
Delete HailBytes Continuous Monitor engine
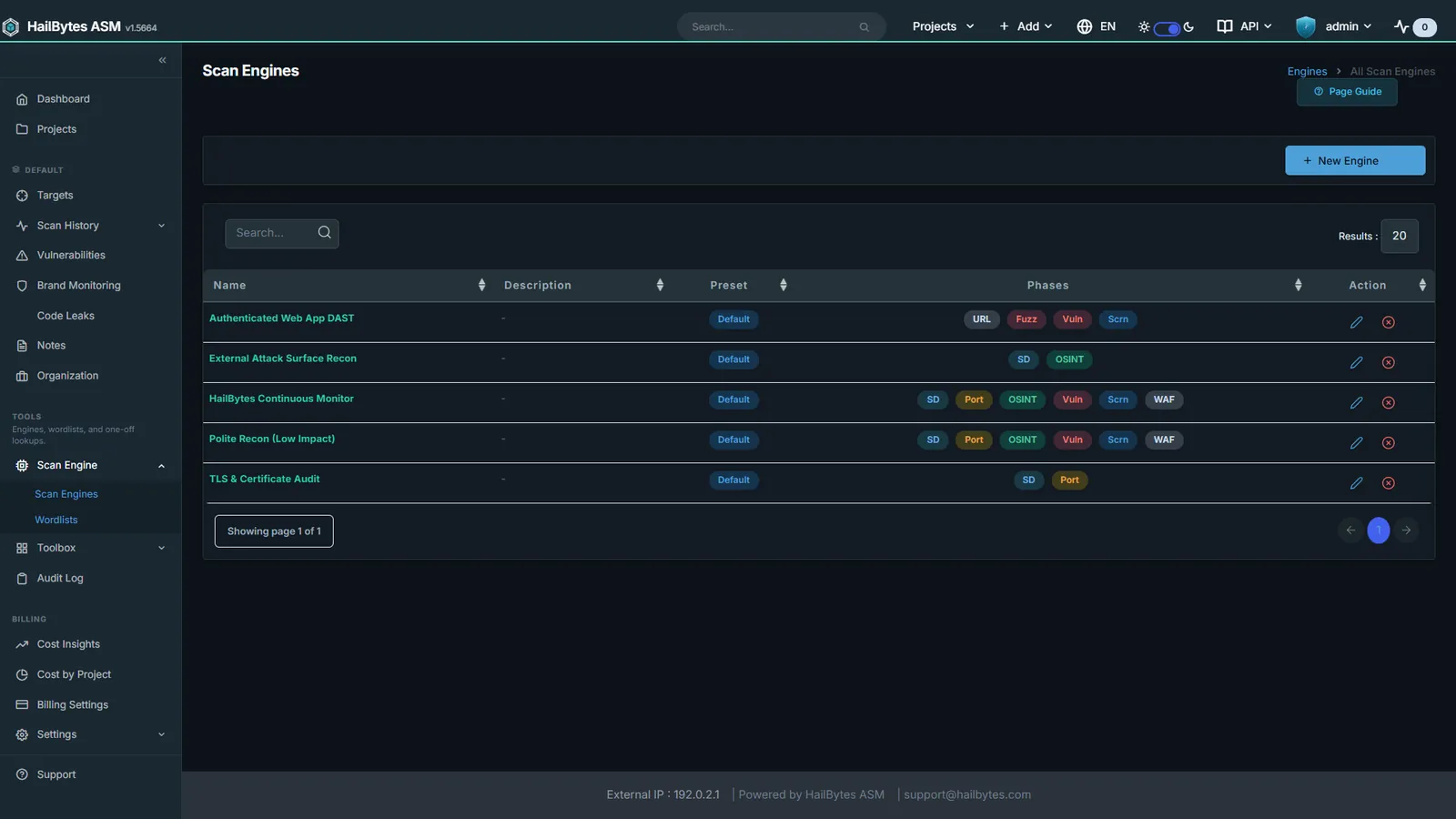pyautogui.click(x=1388, y=402)
